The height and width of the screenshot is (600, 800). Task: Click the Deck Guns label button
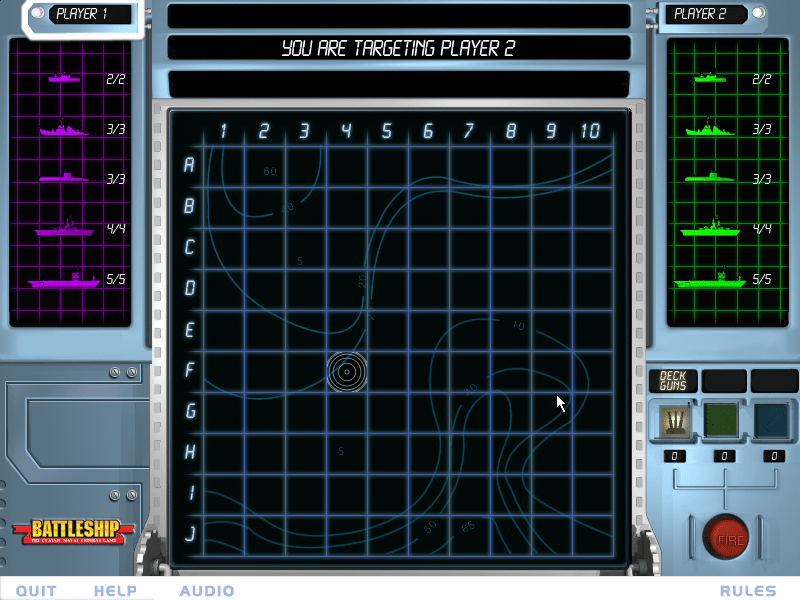pyautogui.click(x=673, y=381)
